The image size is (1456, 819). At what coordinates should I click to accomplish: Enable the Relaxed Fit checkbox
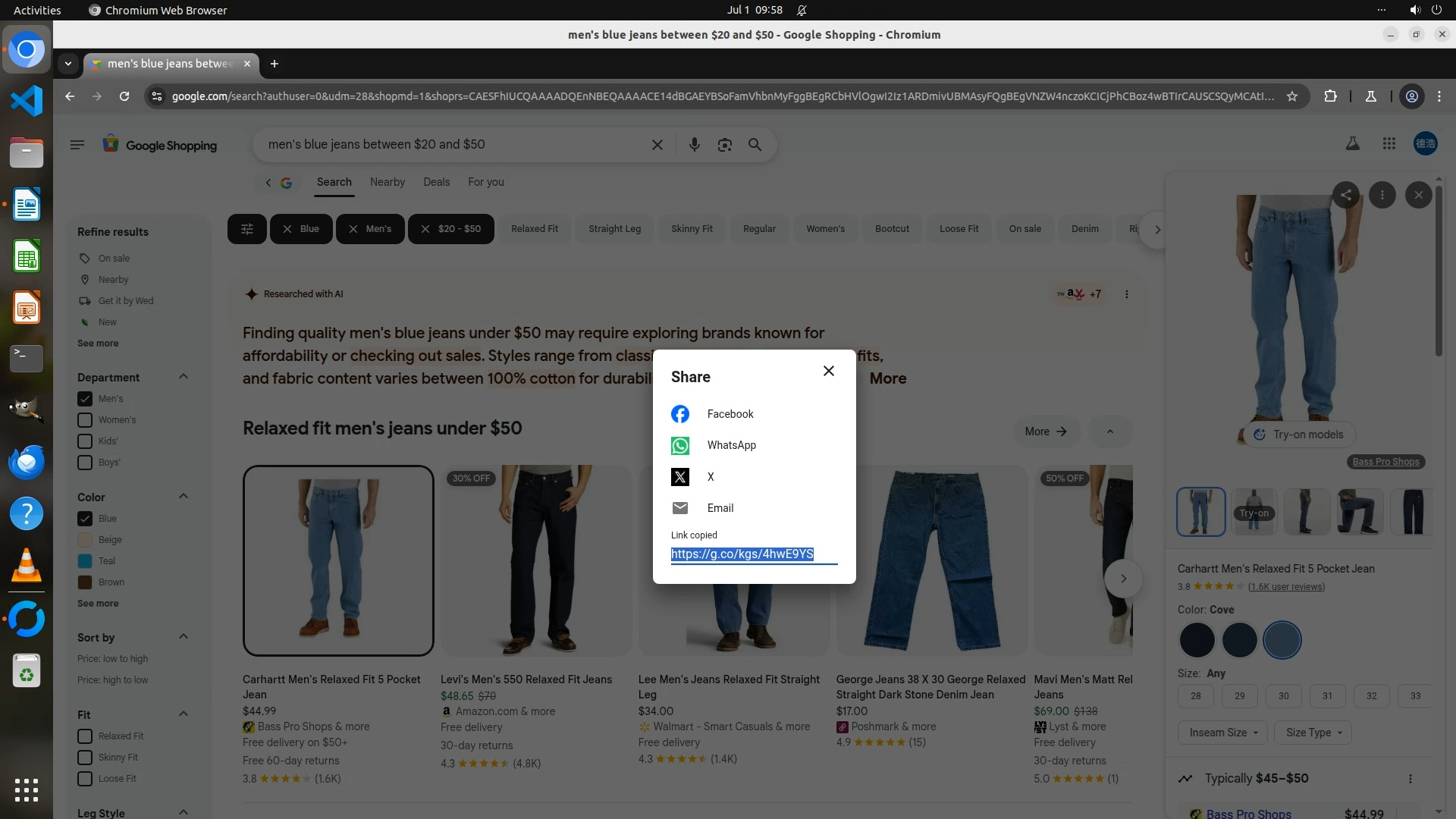coord(85,736)
